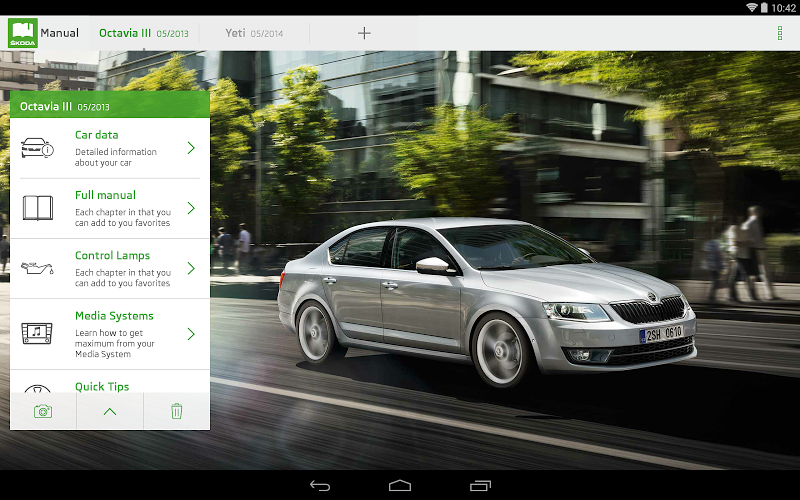Tap the Android recent apps button
This screenshot has width=800, height=500.
[480, 485]
